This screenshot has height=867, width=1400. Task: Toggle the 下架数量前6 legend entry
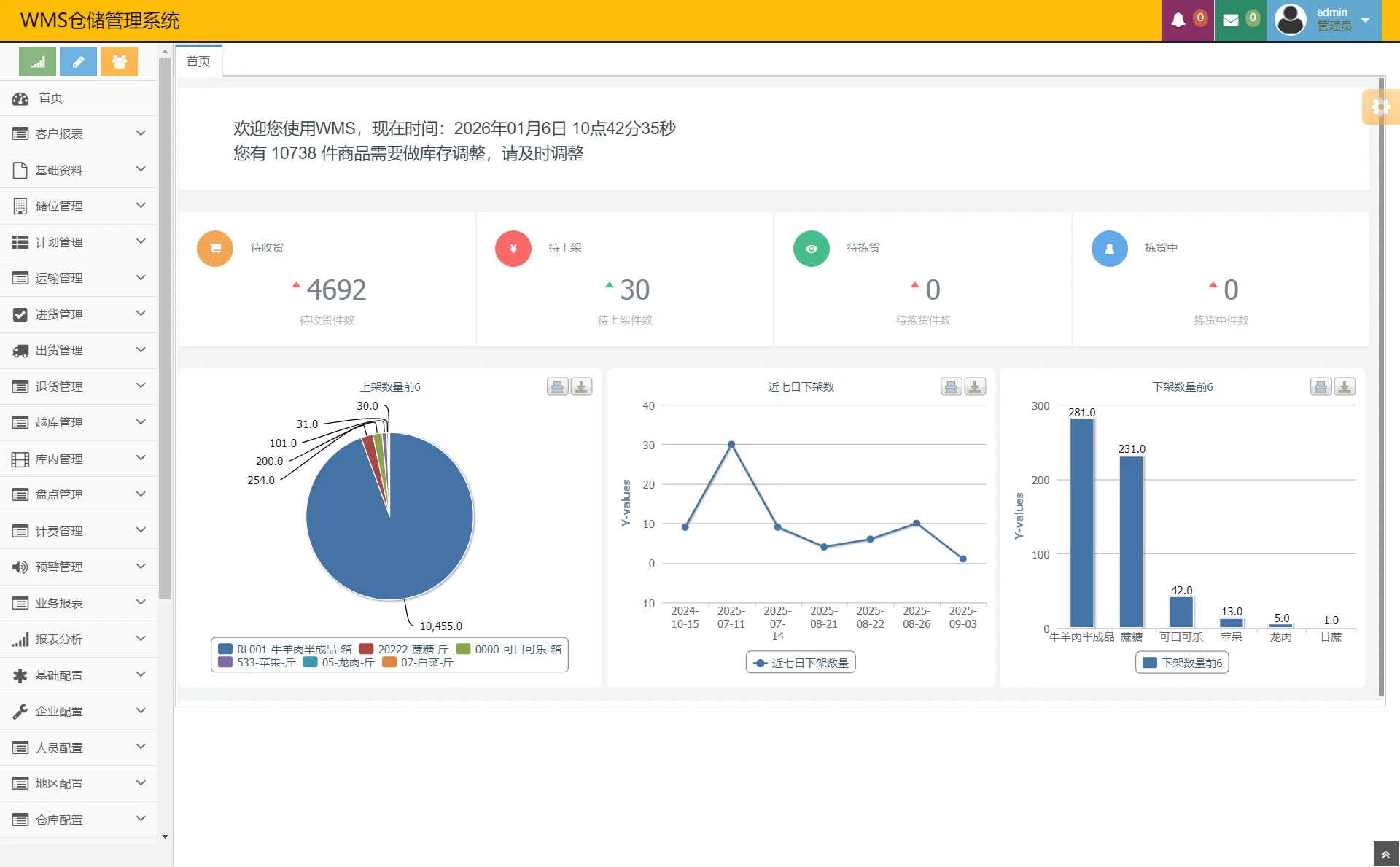pos(1182,662)
